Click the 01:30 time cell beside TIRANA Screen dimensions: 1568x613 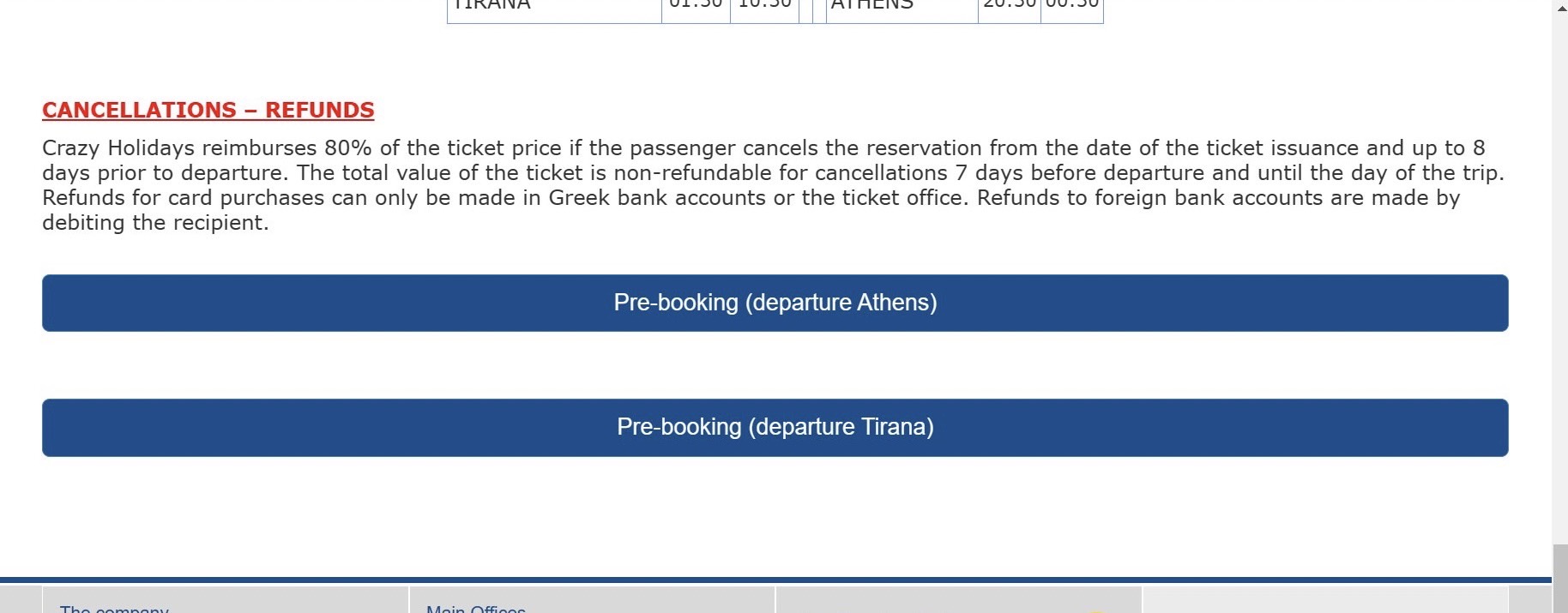point(696,7)
